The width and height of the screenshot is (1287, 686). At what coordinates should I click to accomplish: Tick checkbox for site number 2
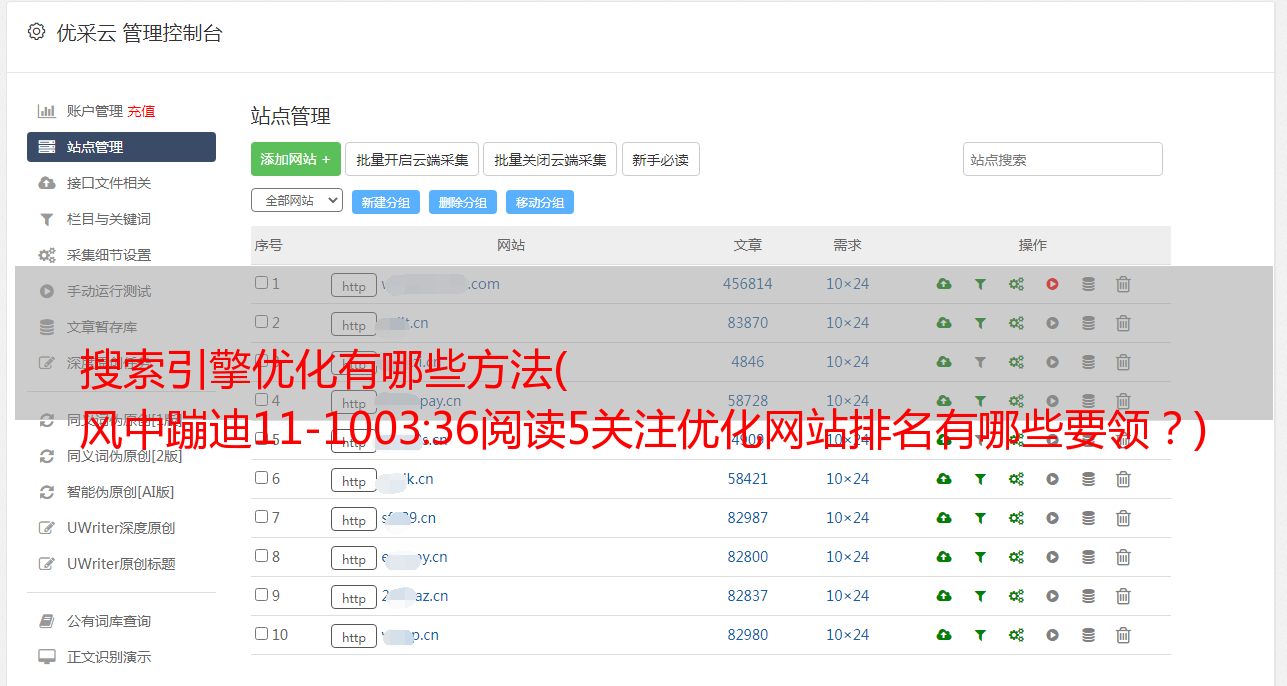coord(261,322)
